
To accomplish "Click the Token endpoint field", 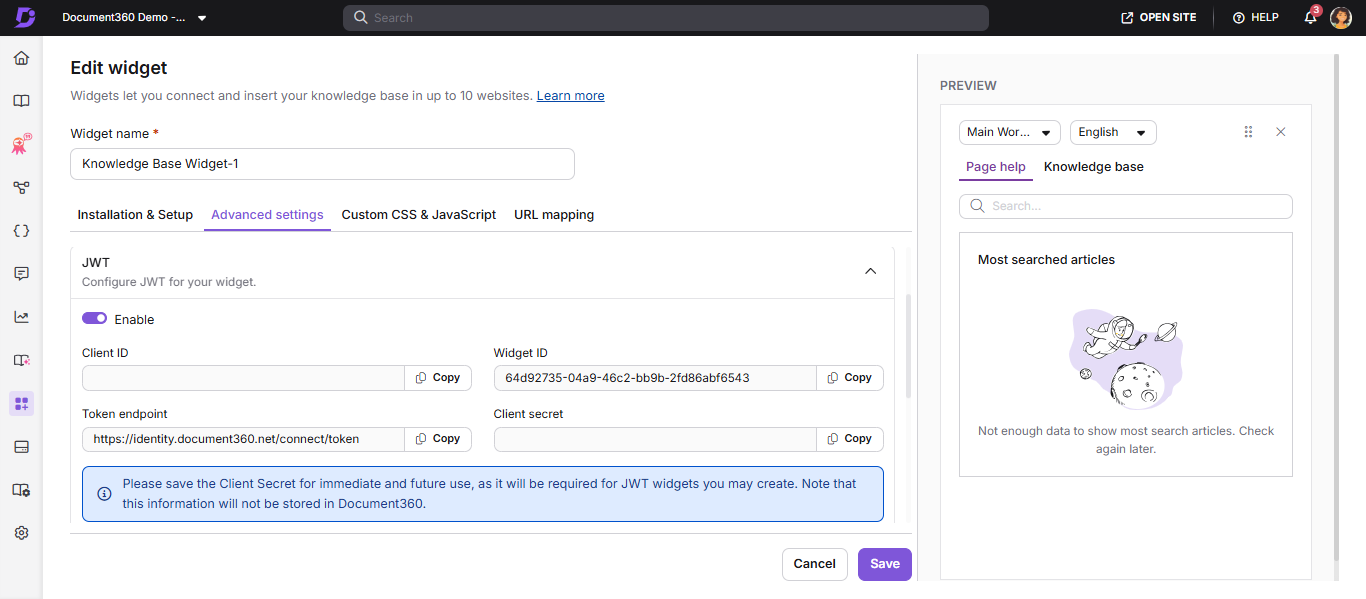I will point(243,439).
